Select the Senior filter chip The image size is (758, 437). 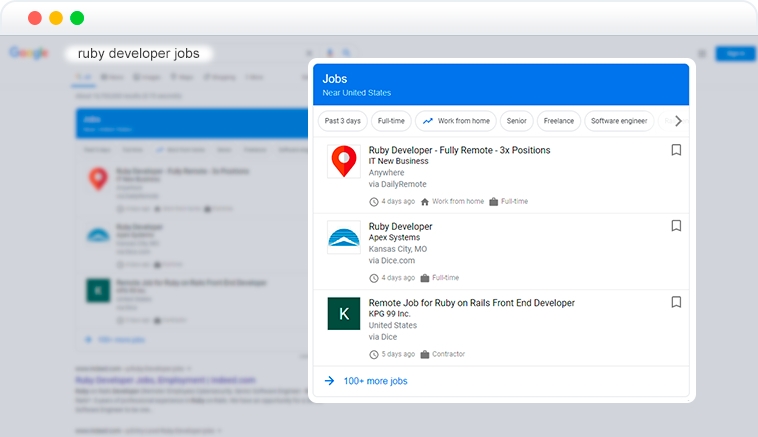(516, 121)
